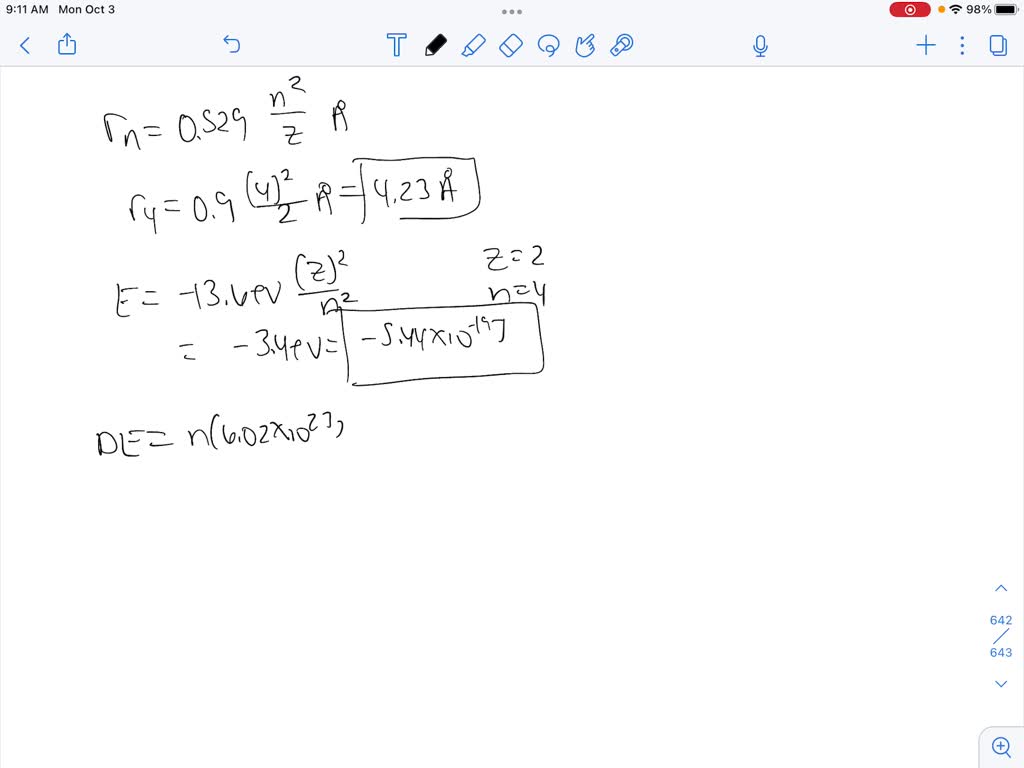Tap Undo to revert last stroke
Screen dimensions: 1024x768
click(231, 45)
